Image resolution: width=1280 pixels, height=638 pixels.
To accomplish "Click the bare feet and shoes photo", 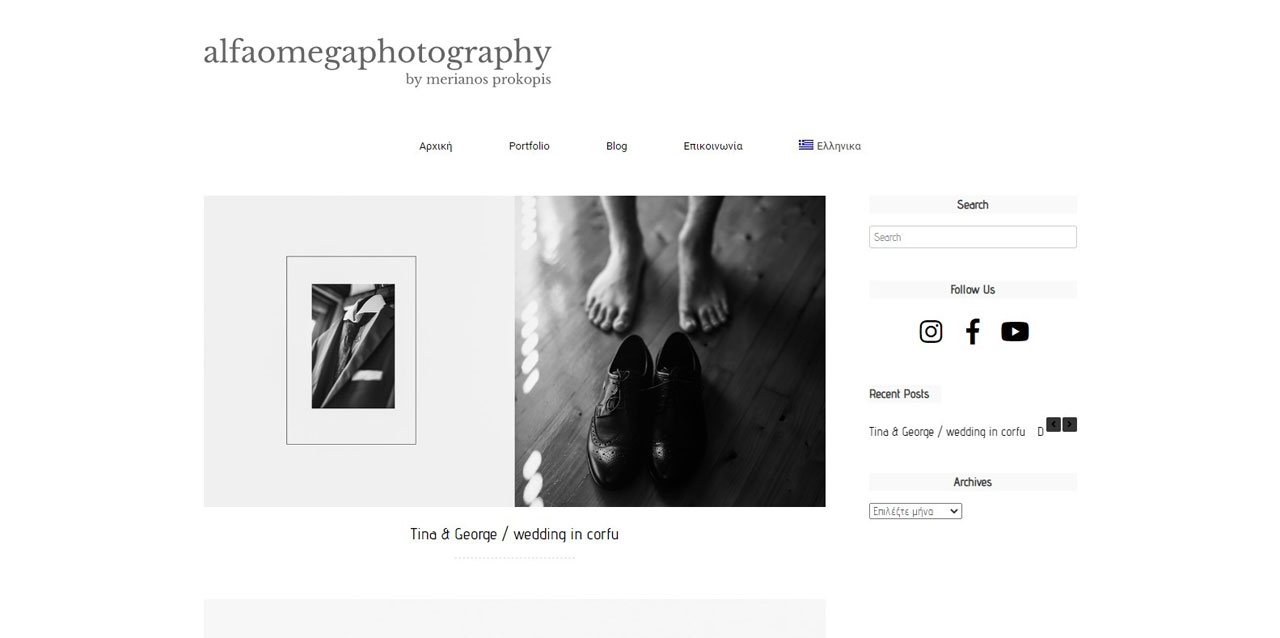I will point(670,351).
